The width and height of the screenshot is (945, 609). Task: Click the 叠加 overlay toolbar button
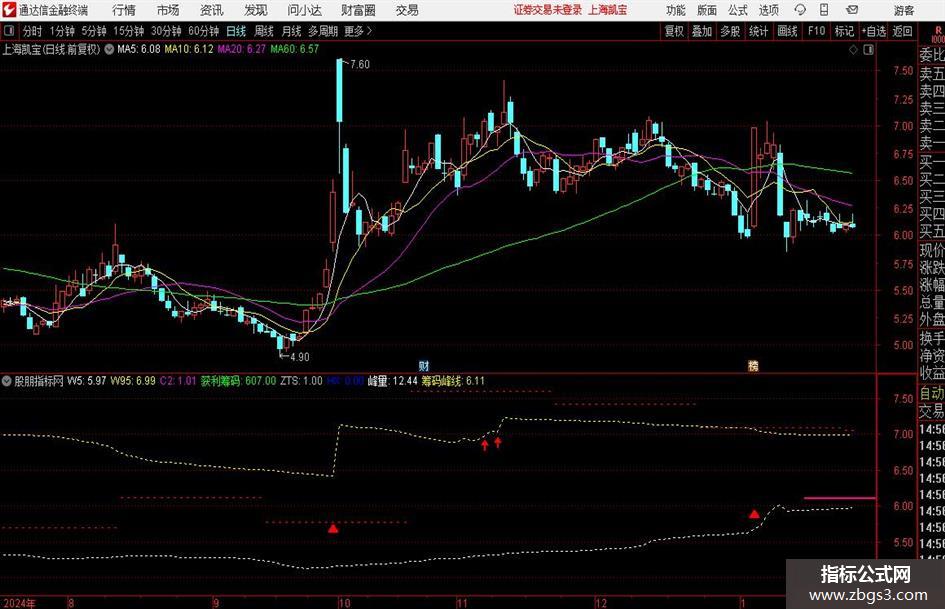pyautogui.click(x=702, y=31)
